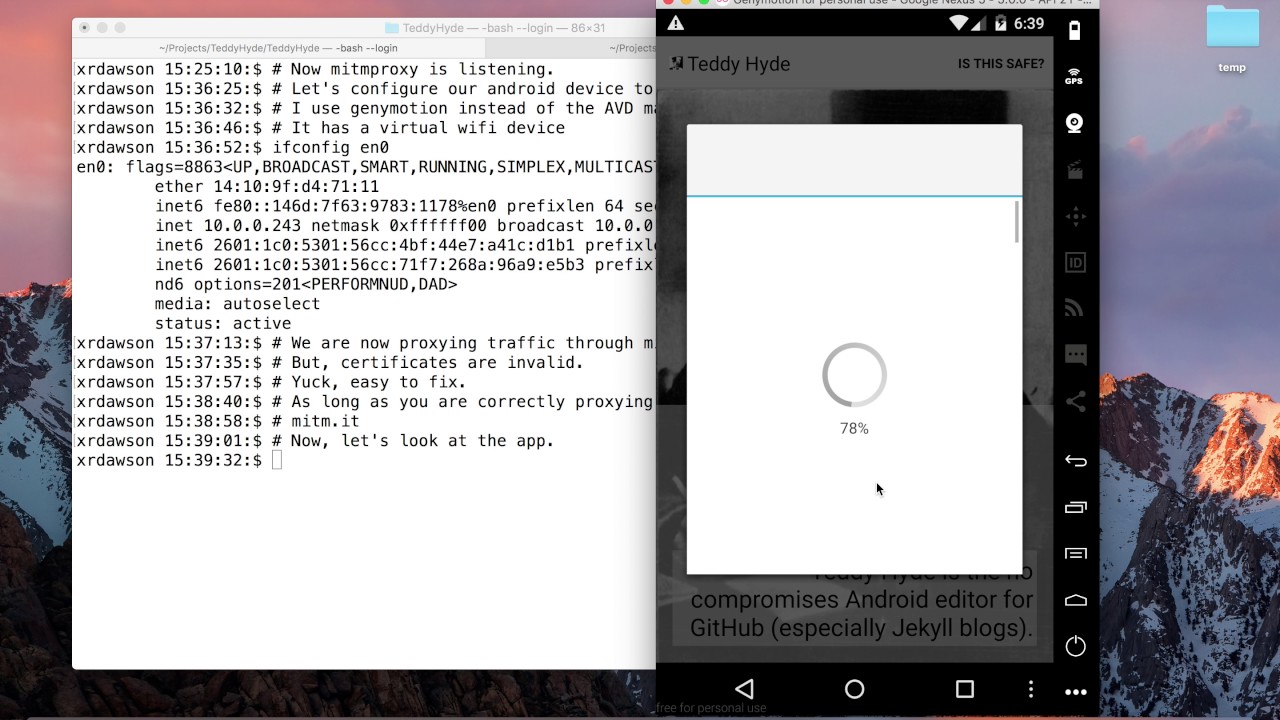Screen dimensions: 1280x720
Task: Click the '78%' progress label
Action: pos(854,428)
